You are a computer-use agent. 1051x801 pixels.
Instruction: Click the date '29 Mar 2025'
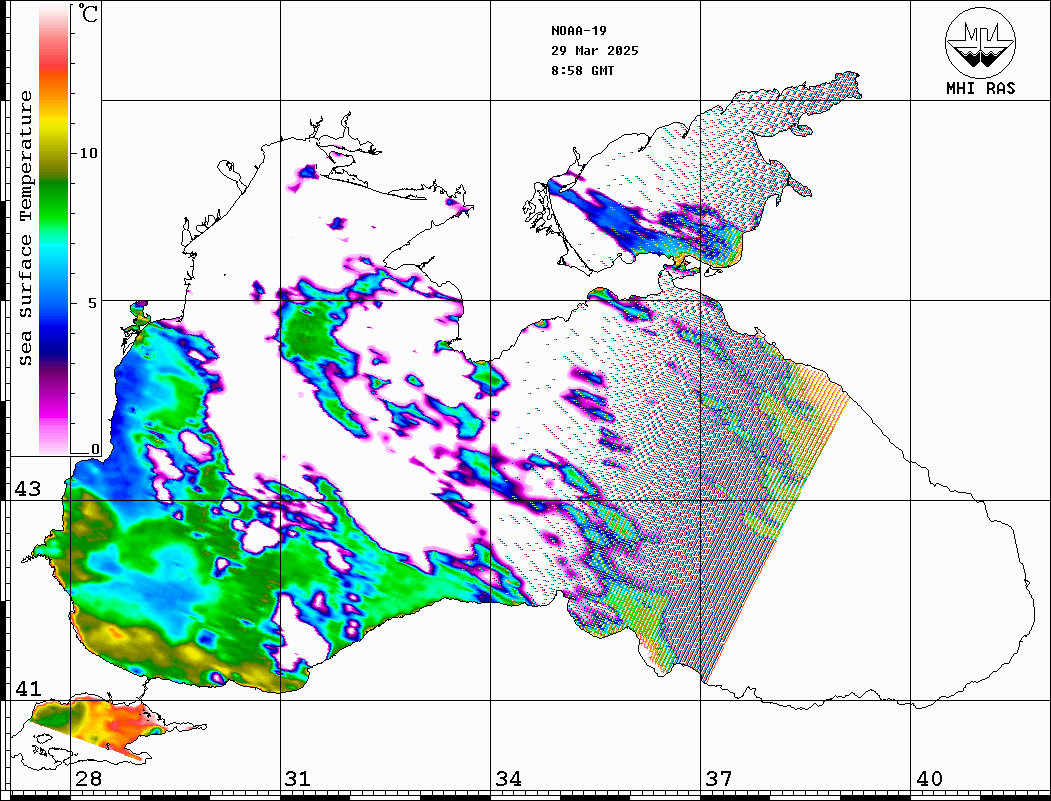click(x=595, y=51)
